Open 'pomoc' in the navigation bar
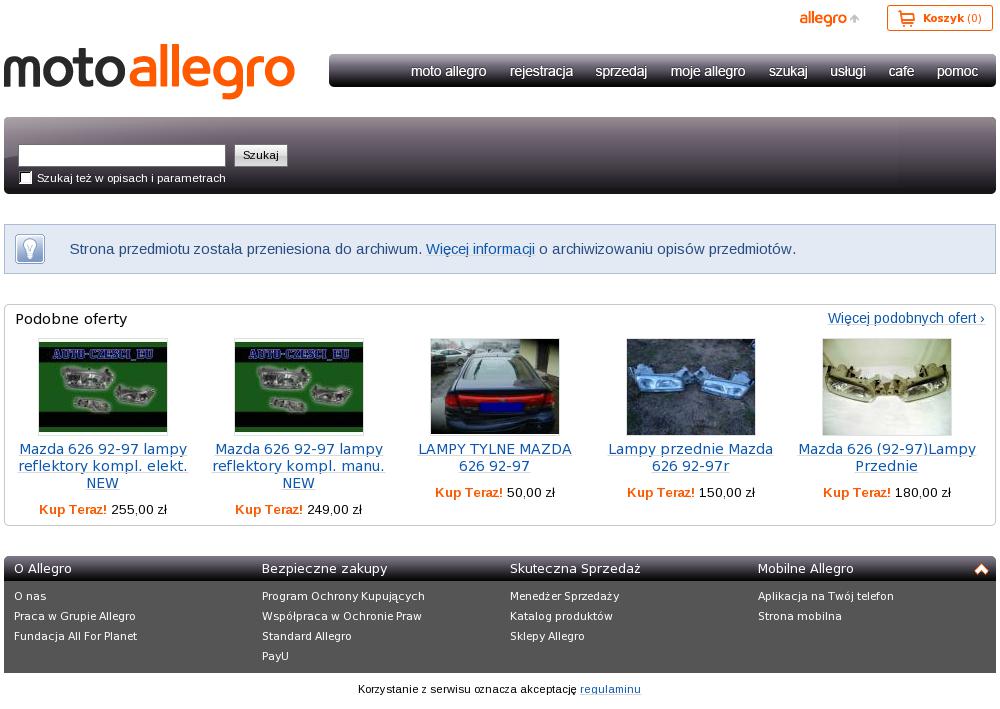 click(x=957, y=71)
